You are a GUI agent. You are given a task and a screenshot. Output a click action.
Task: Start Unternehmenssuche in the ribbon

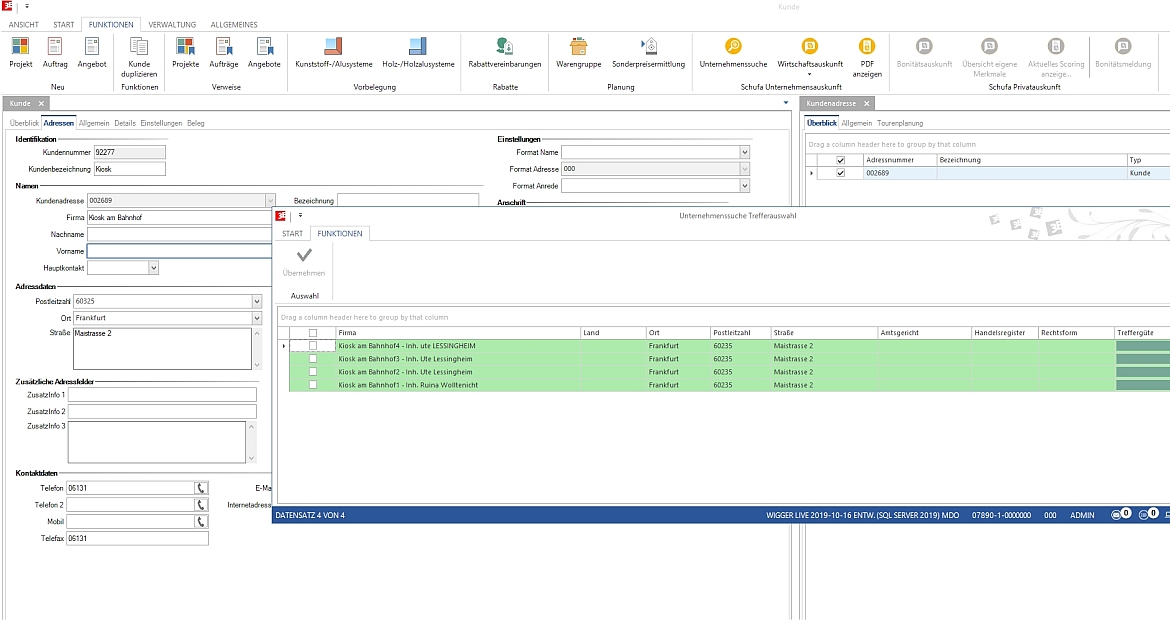point(733,47)
